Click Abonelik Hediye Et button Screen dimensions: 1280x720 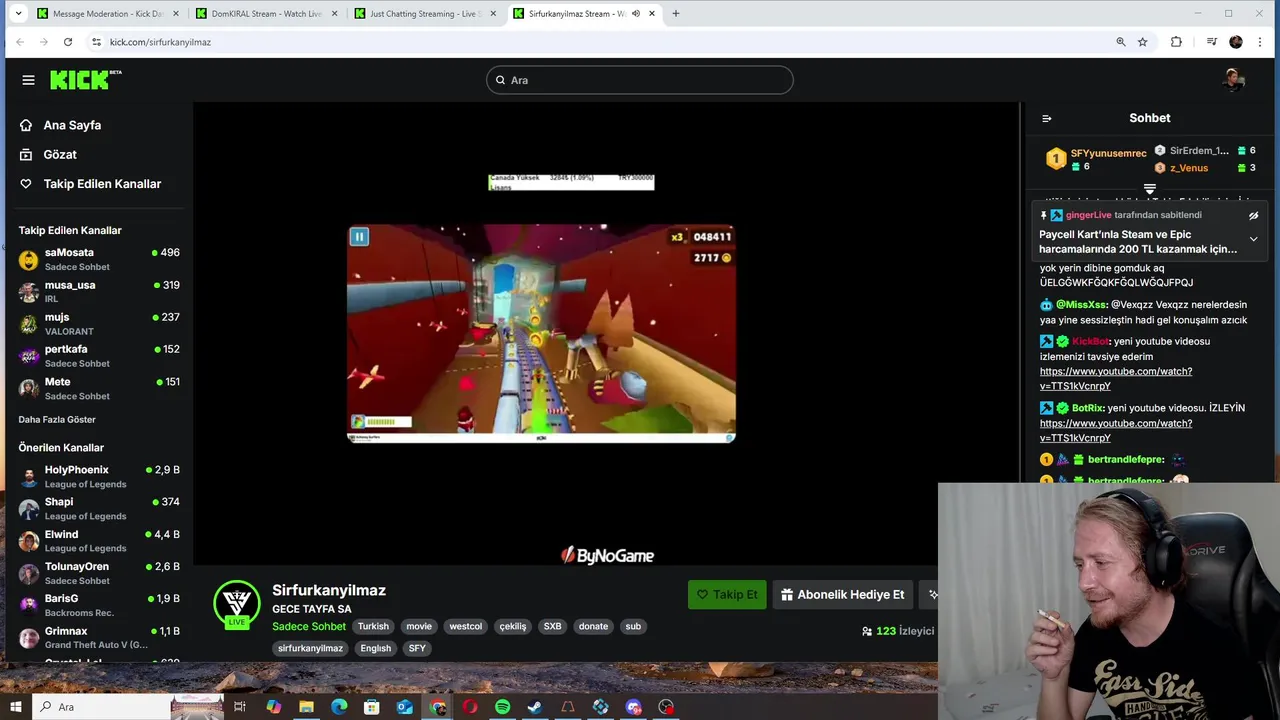pos(842,594)
